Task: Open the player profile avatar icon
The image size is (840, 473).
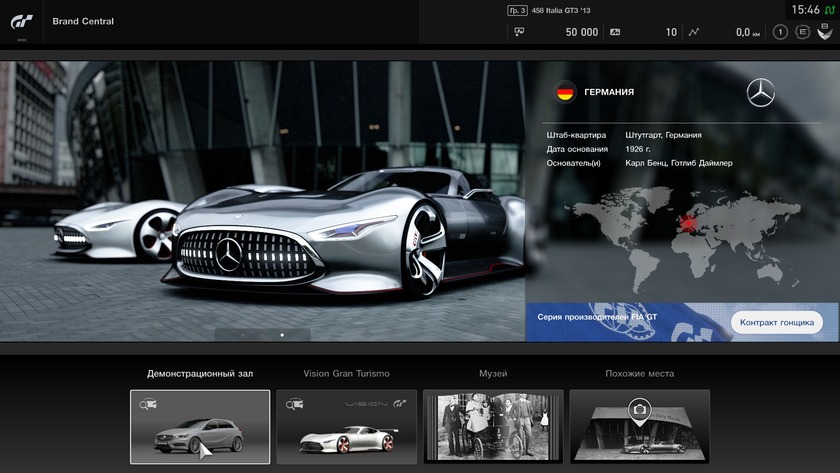Action: [824, 32]
